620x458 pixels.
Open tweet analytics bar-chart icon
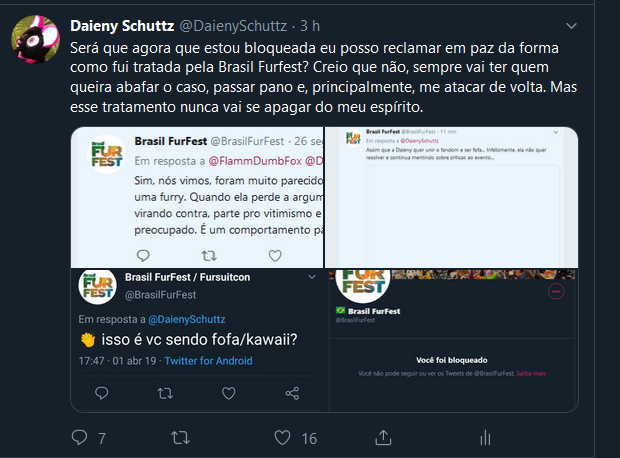(484, 437)
